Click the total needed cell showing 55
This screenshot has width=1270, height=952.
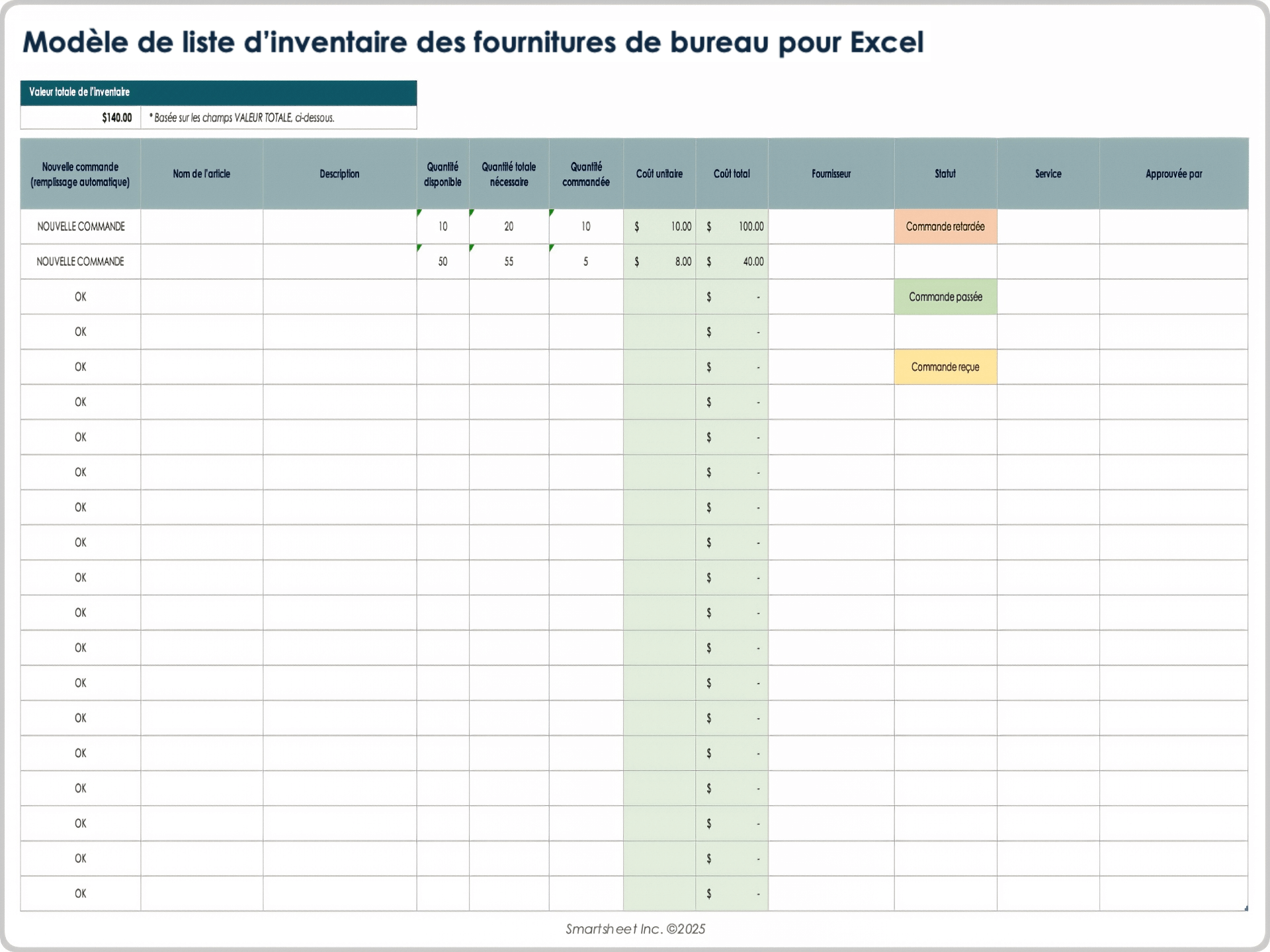tap(509, 262)
